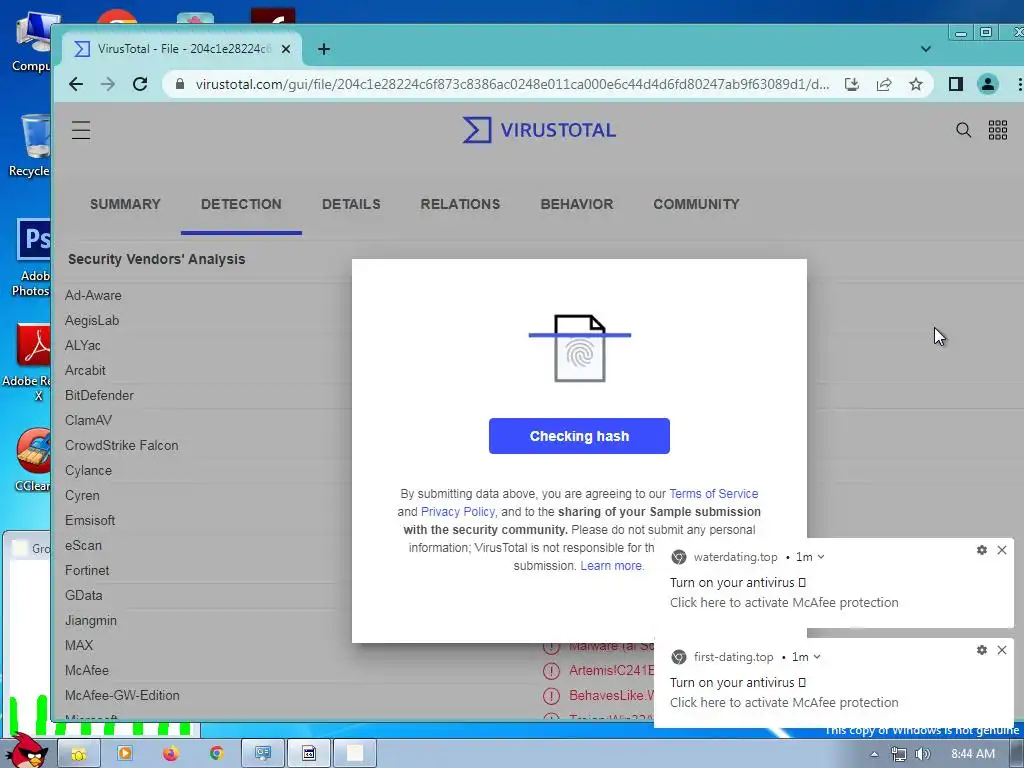Select the AegisLab vendor row
Screen dimensions: 1024x768
point(91,320)
